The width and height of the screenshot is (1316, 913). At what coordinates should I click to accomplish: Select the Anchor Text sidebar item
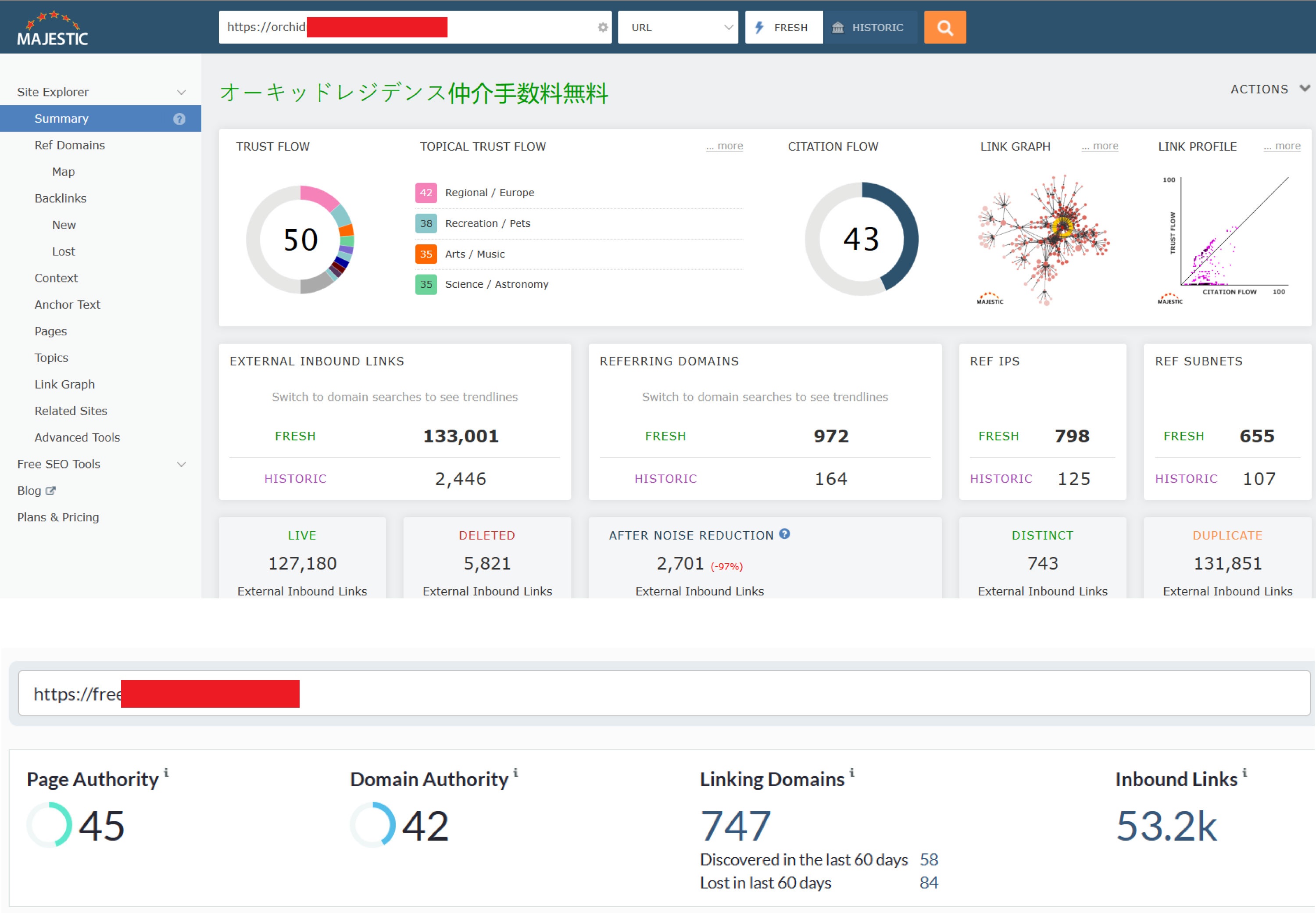pos(68,304)
